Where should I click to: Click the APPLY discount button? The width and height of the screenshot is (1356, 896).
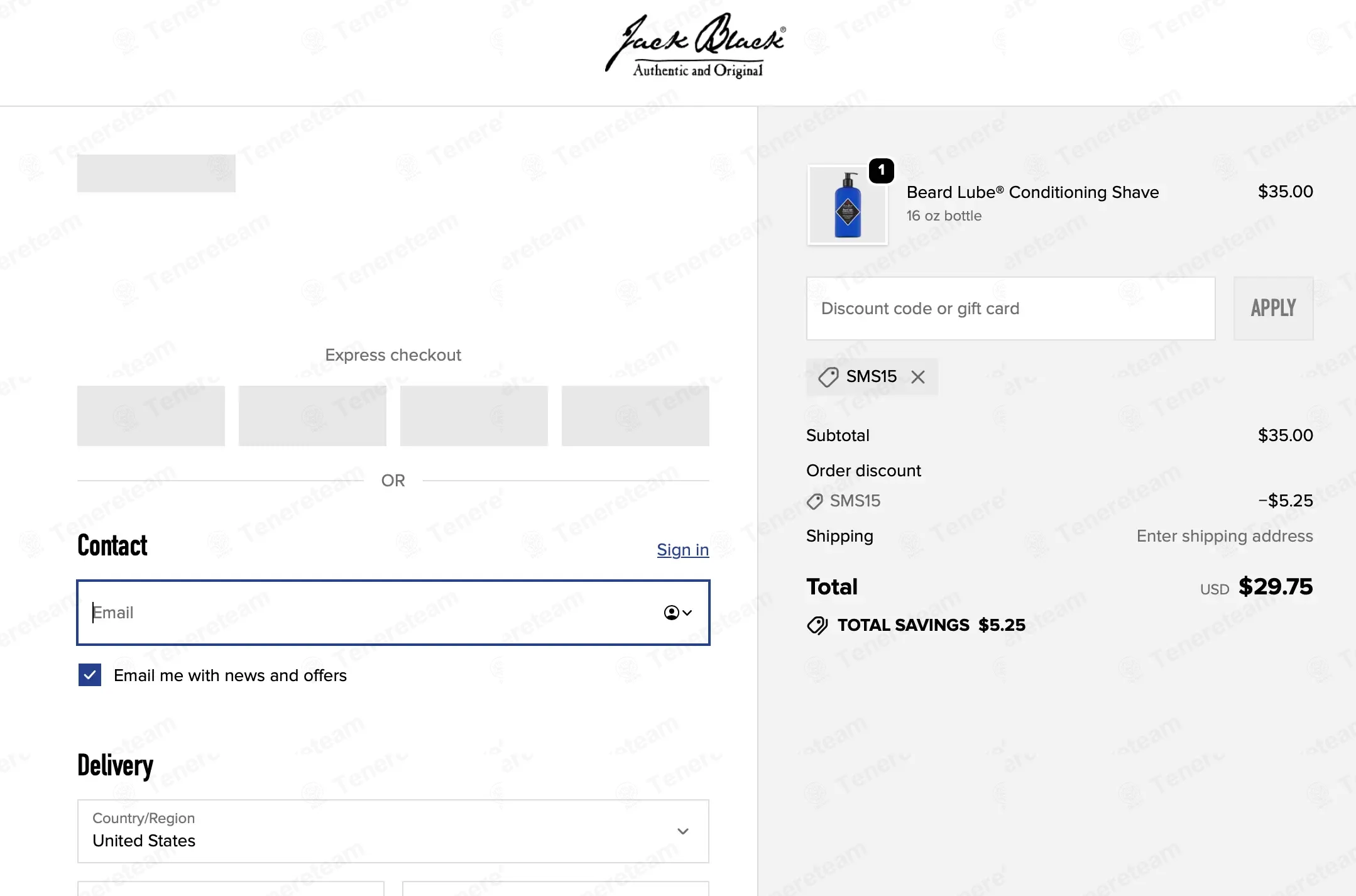[1274, 309]
